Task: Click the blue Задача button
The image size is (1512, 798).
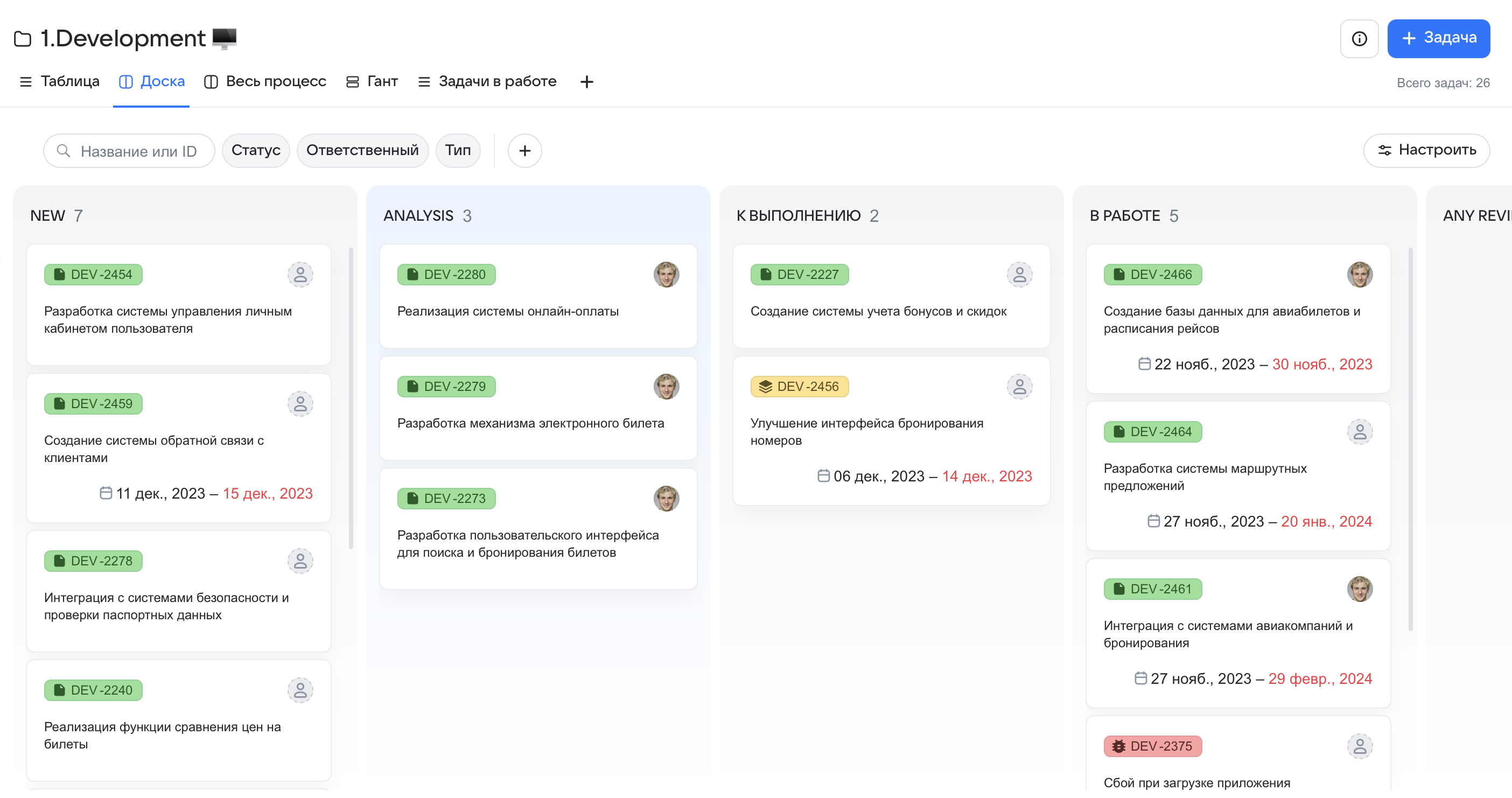Action: coord(1438,39)
